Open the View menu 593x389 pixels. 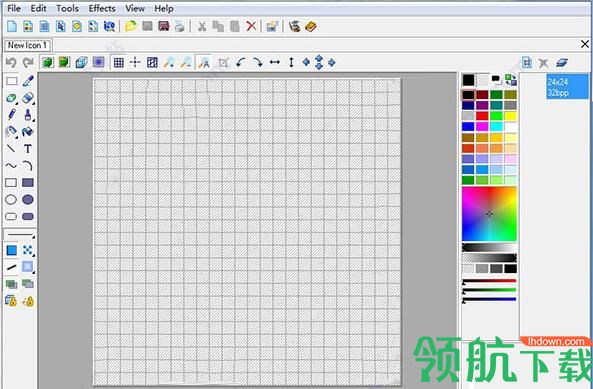135,8
